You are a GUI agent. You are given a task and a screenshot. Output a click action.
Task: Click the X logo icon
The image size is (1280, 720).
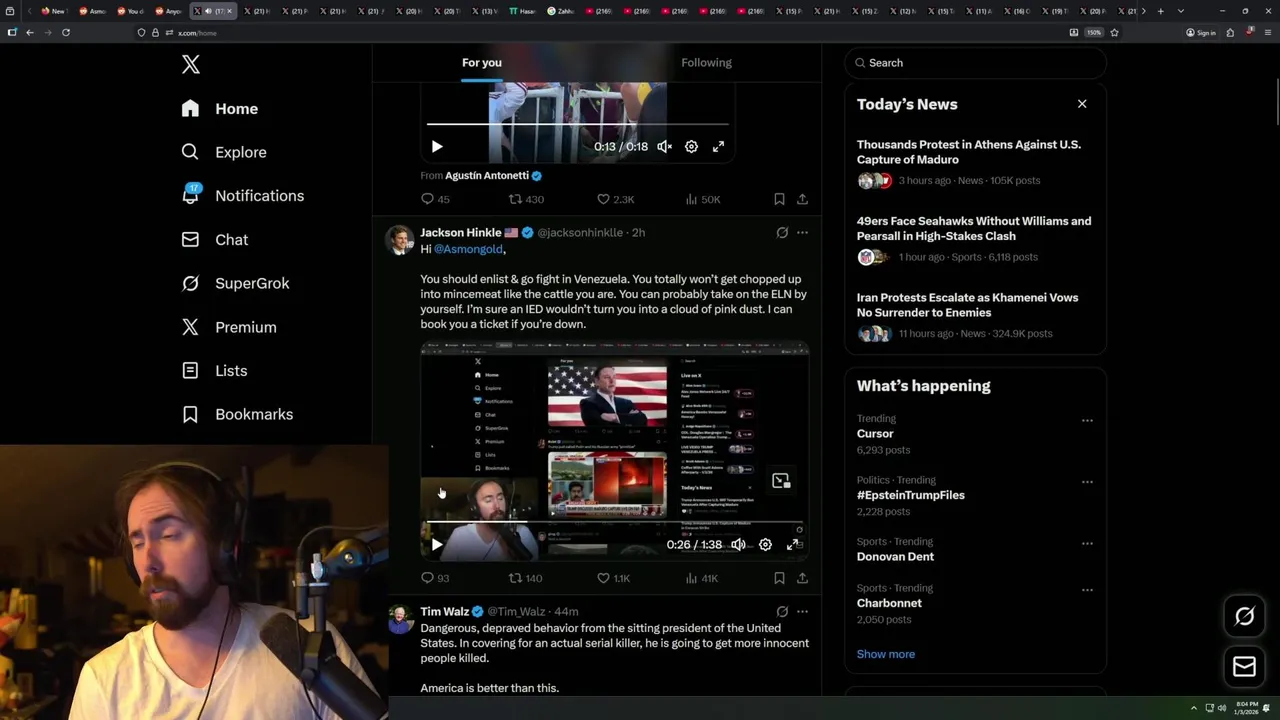coord(191,65)
